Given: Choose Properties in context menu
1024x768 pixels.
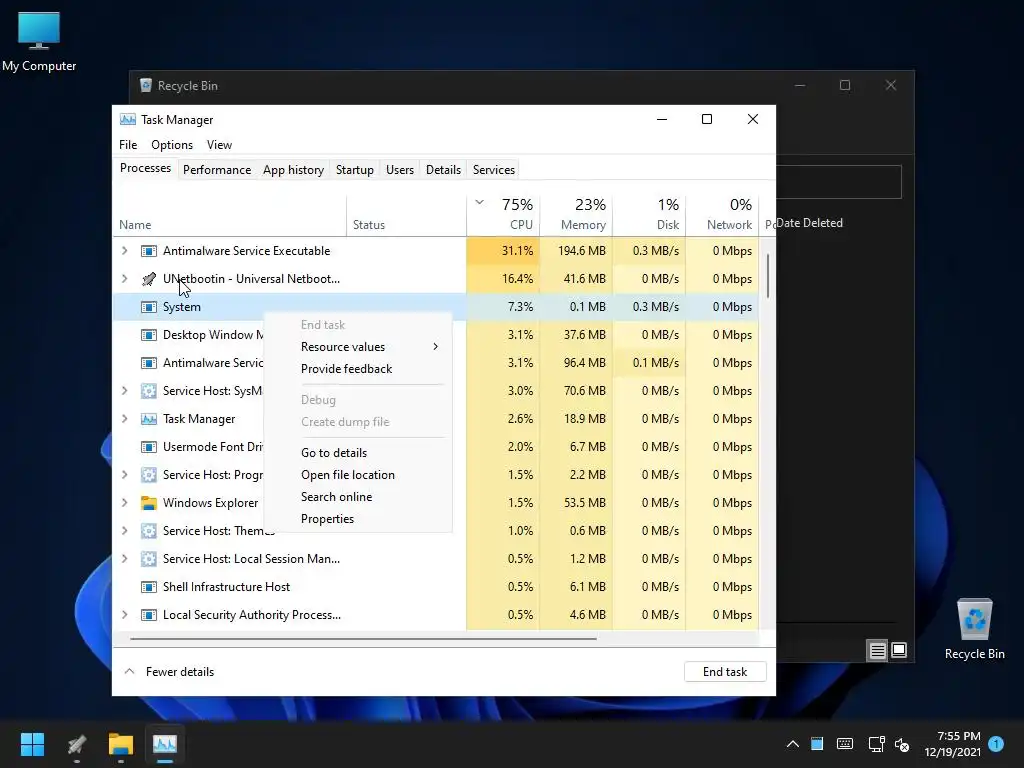Looking at the screenshot, I should pos(358,519).
